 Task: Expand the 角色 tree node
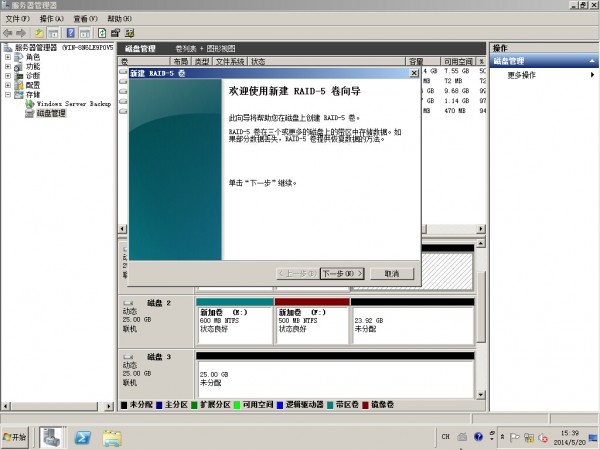8,57
